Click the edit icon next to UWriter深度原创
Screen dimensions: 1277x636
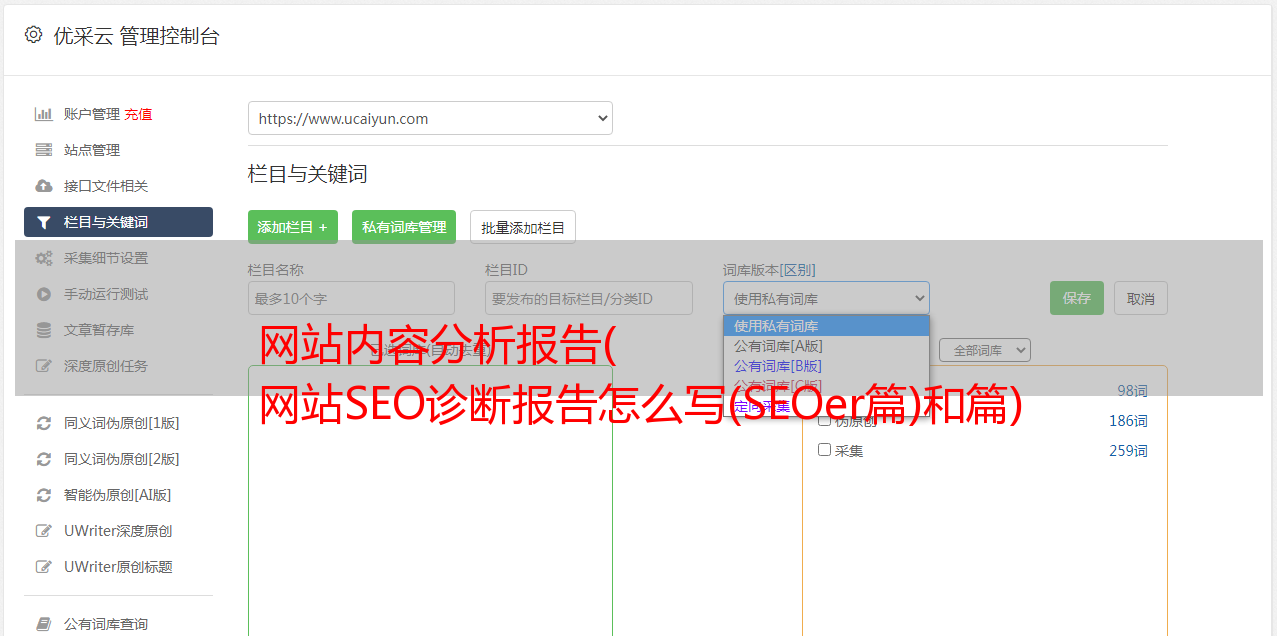pyautogui.click(x=43, y=531)
